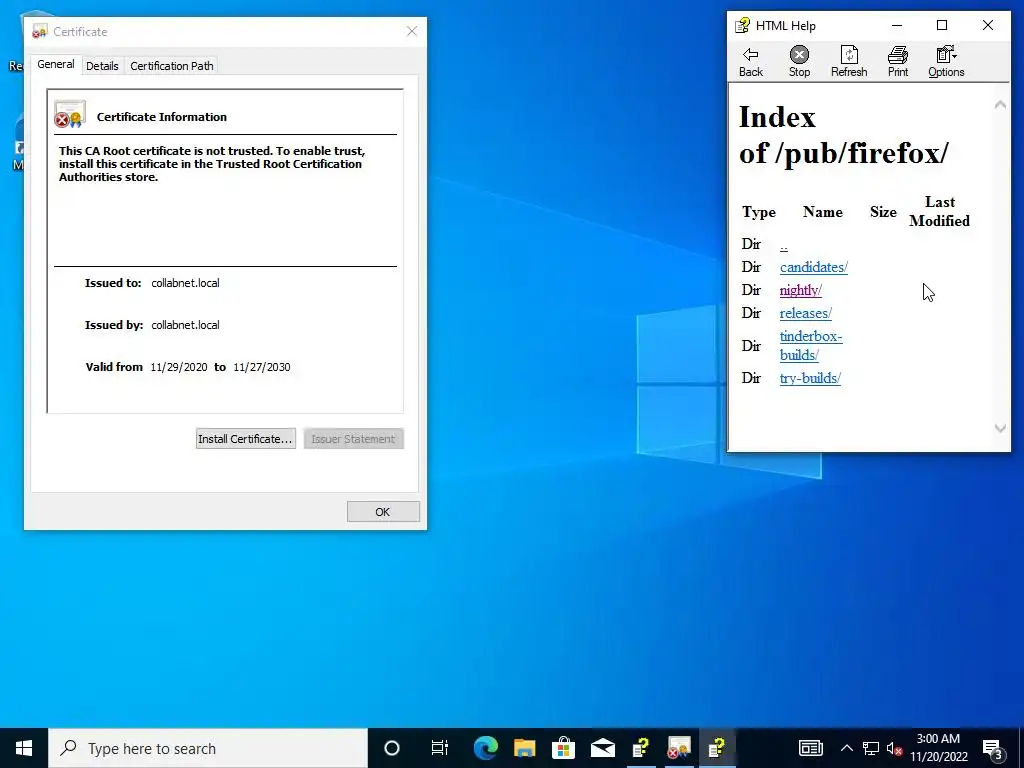1024x768 pixels.
Task: Open the releases/ directory link
Action: 805,313
